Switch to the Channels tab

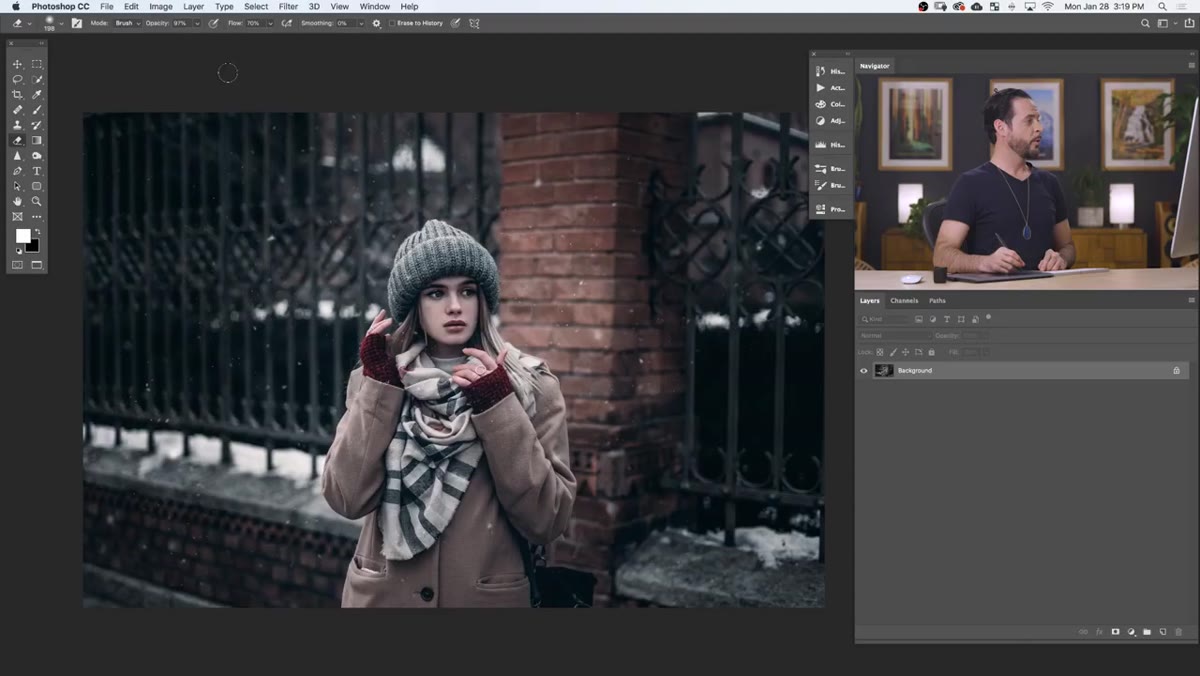click(904, 300)
